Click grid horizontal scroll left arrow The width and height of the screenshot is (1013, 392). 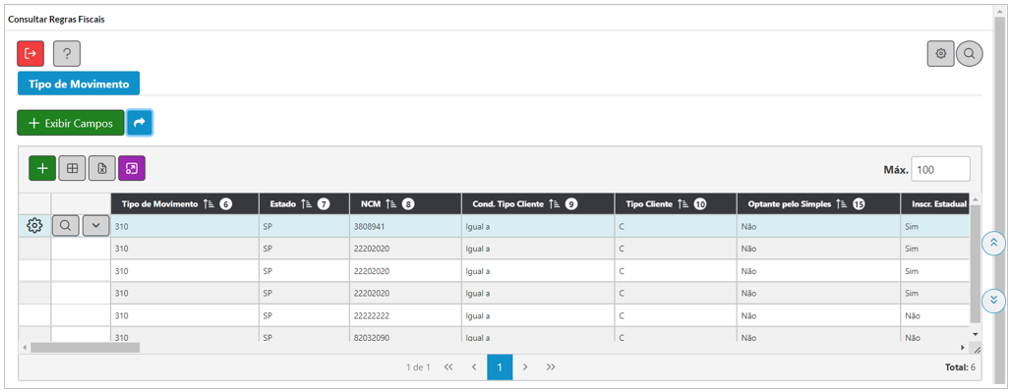[25, 347]
